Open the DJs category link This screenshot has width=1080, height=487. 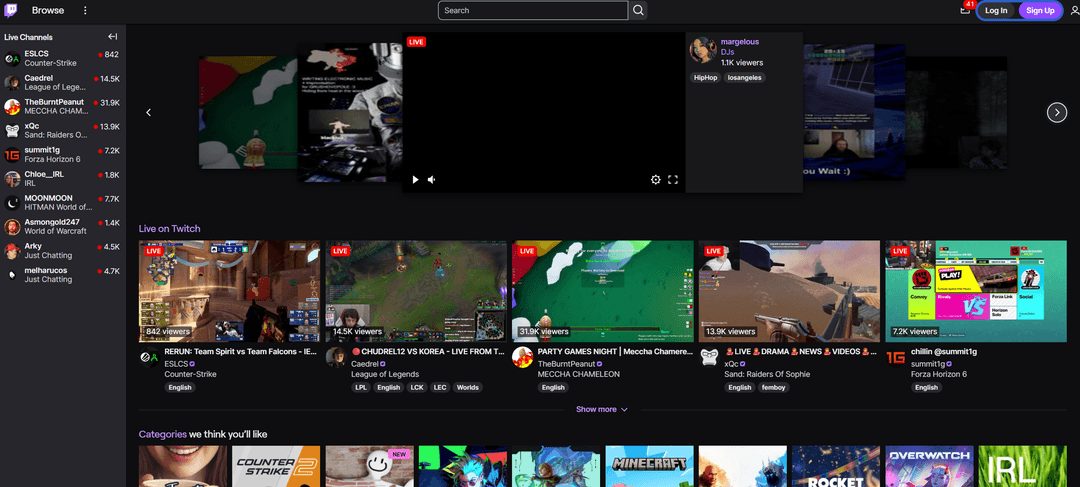click(727, 52)
